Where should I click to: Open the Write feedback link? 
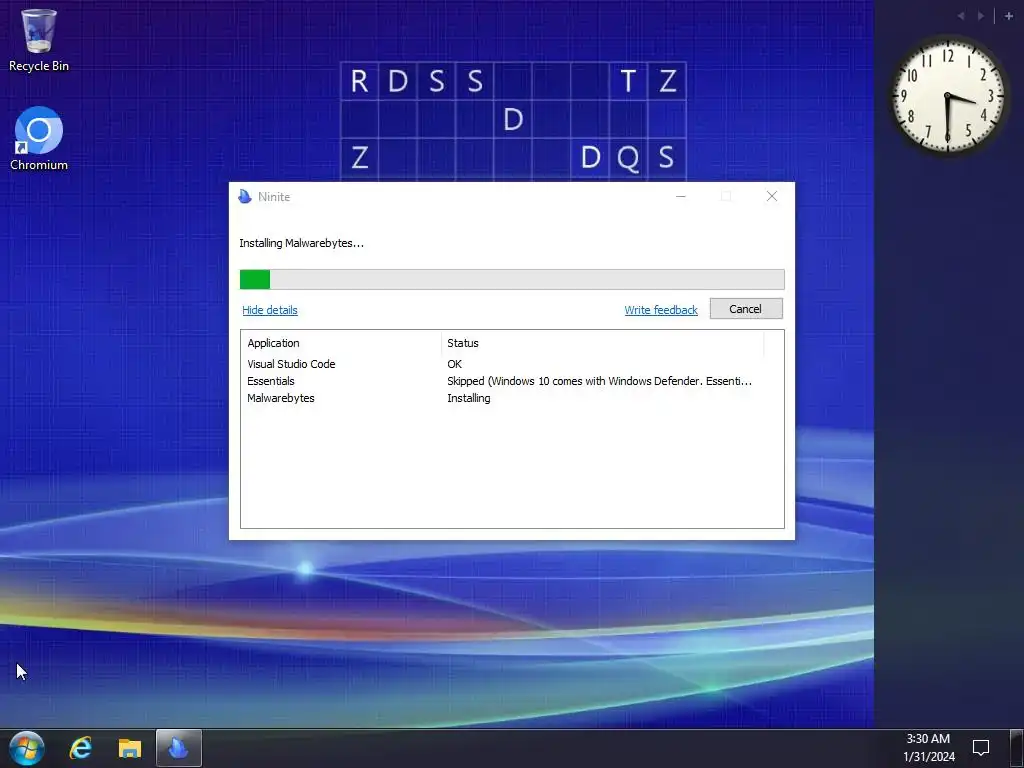click(x=661, y=310)
